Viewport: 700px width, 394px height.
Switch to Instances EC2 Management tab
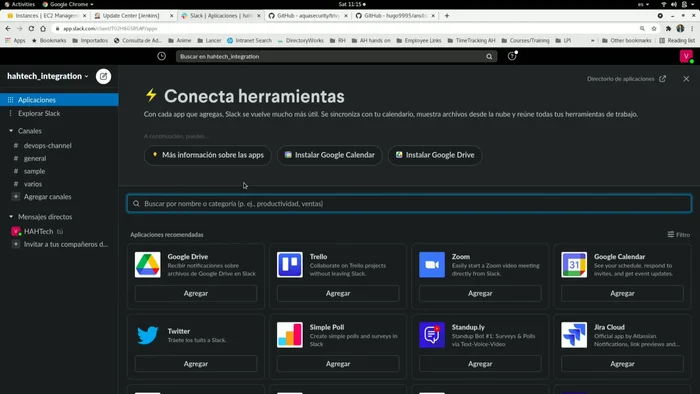coord(46,16)
